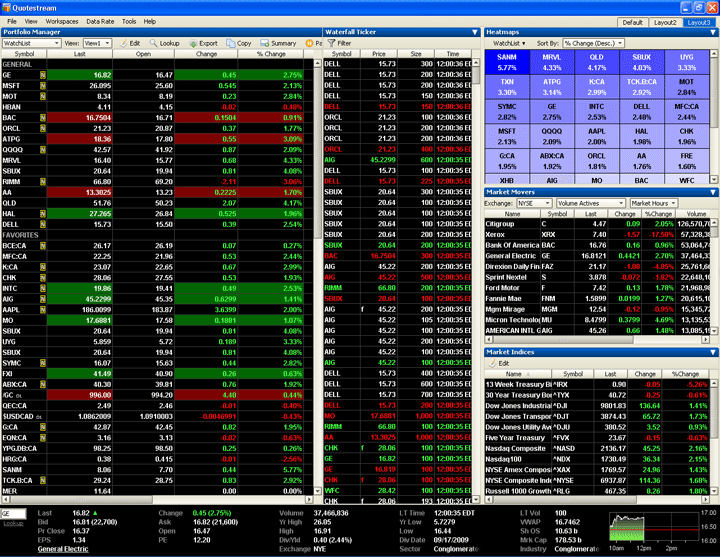
Task: Open the Volume Actives dropdown
Action: [590, 203]
